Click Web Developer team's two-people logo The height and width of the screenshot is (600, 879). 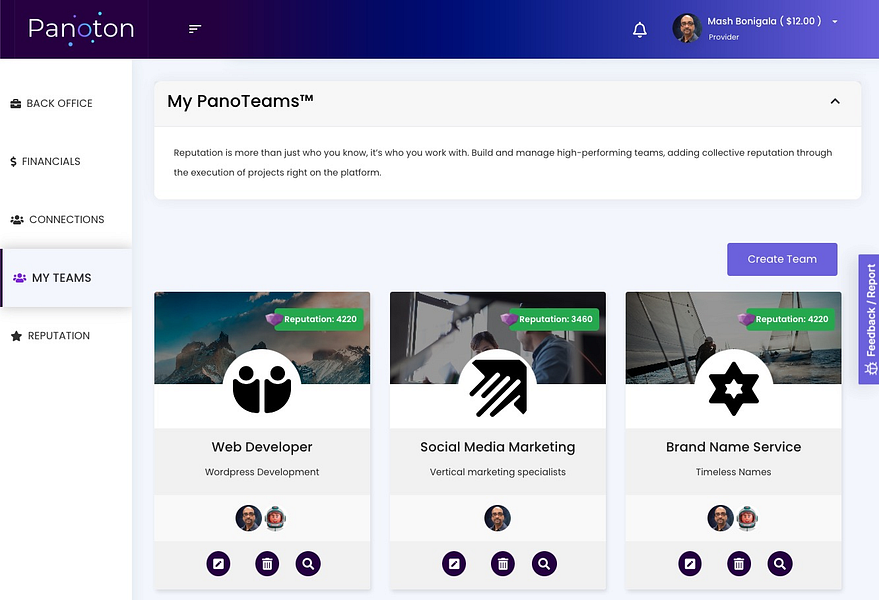(262, 388)
